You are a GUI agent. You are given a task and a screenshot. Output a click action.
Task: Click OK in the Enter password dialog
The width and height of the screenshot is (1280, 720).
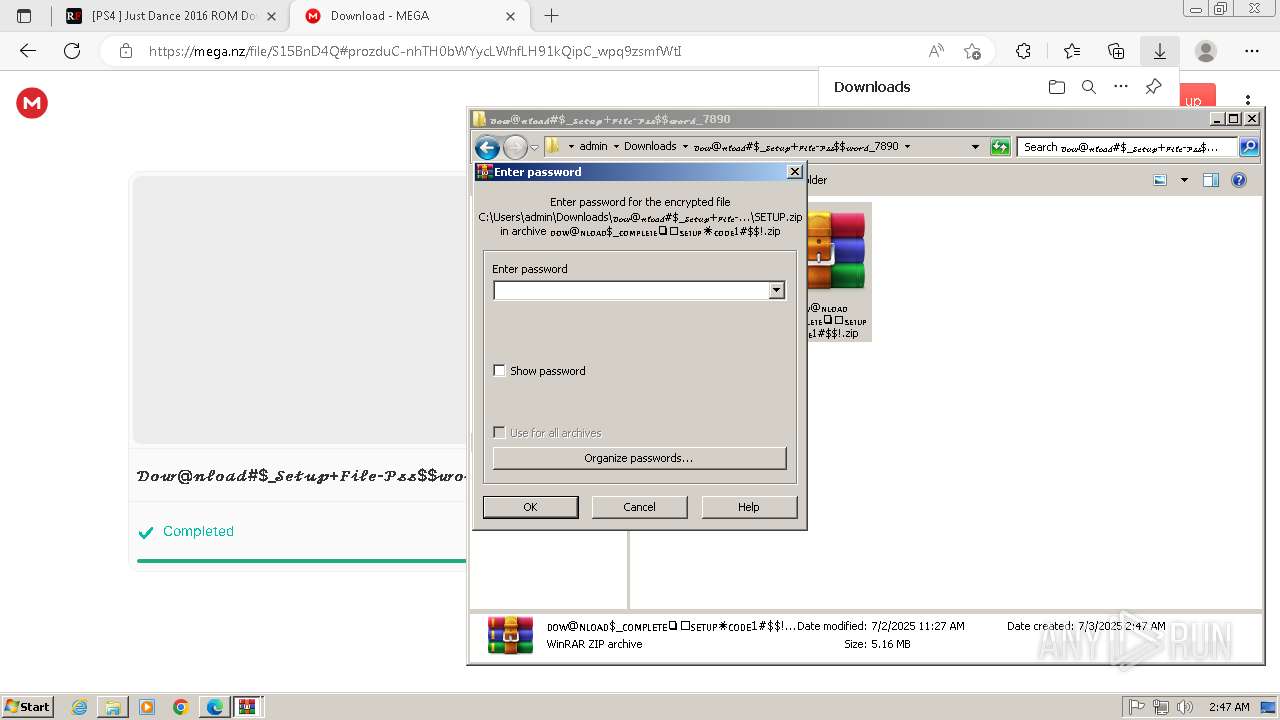[x=530, y=507]
